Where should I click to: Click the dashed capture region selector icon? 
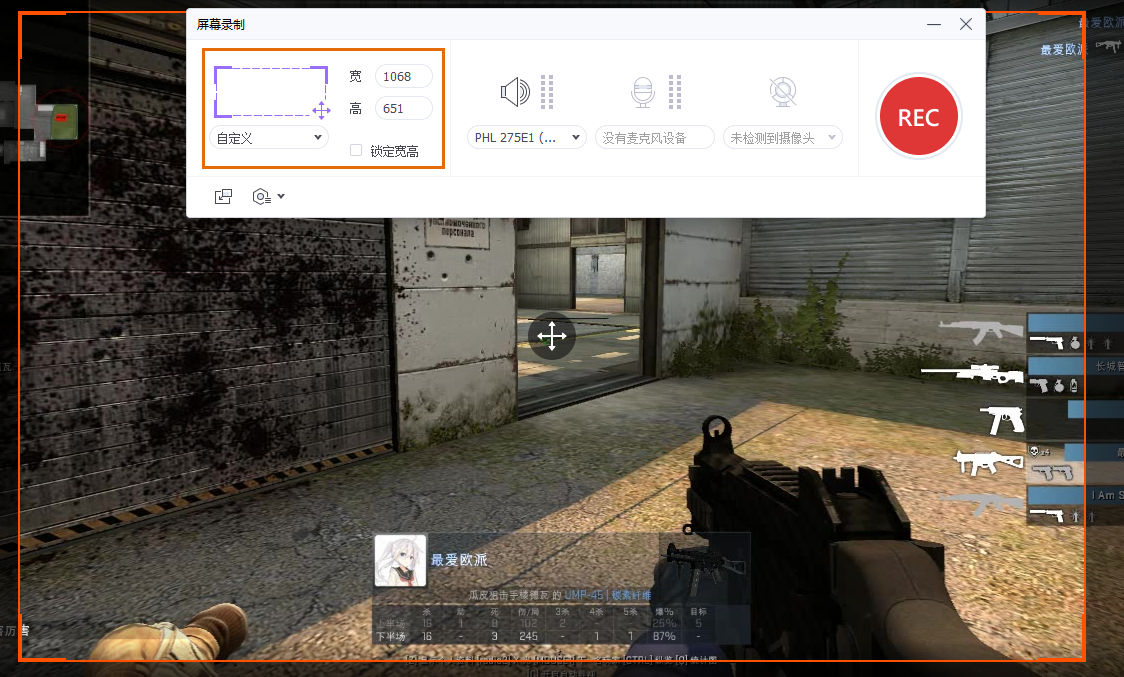pyautogui.click(x=272, y=92)
